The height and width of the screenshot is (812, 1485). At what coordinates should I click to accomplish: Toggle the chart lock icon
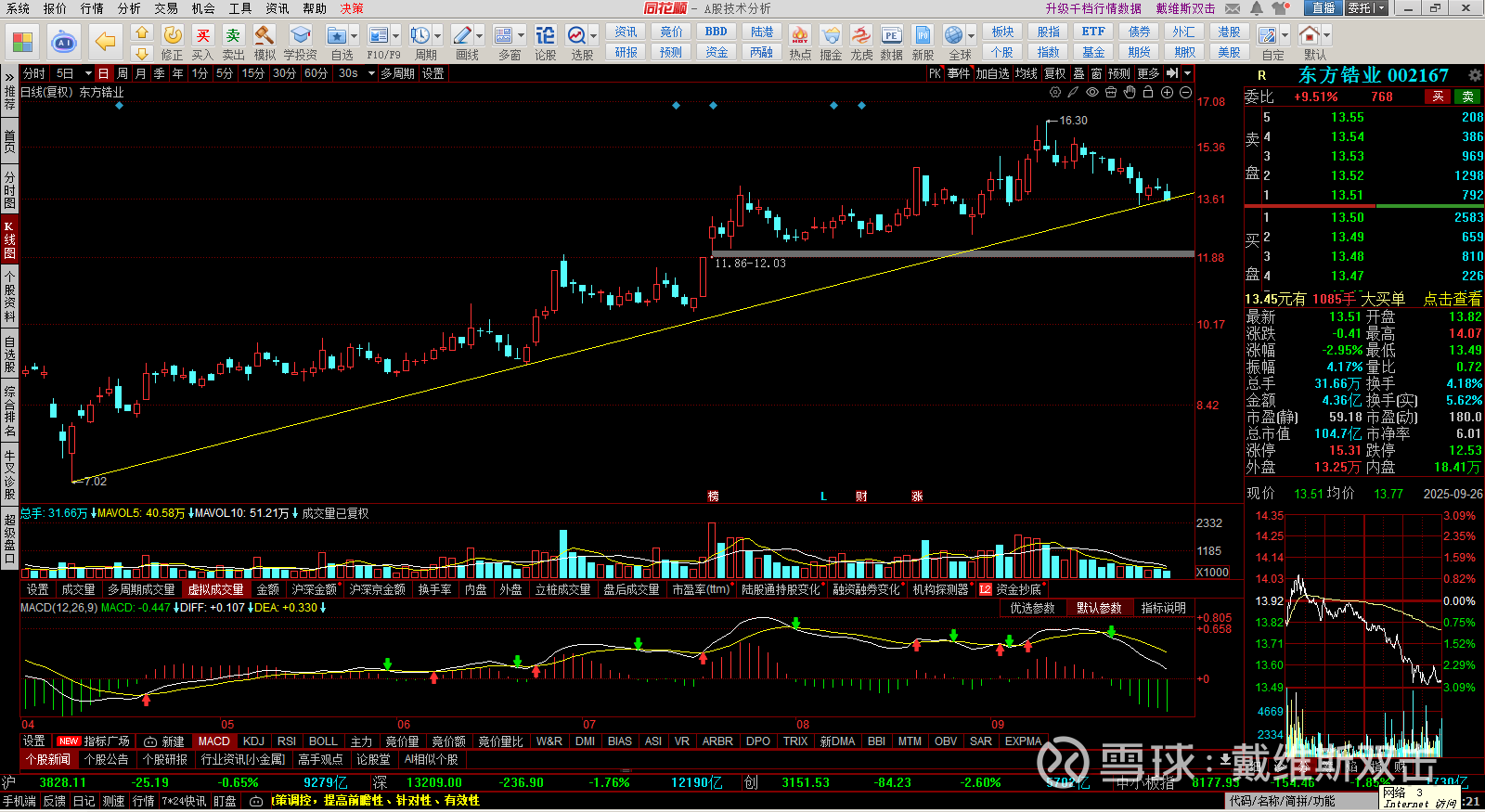[1148, 92]
